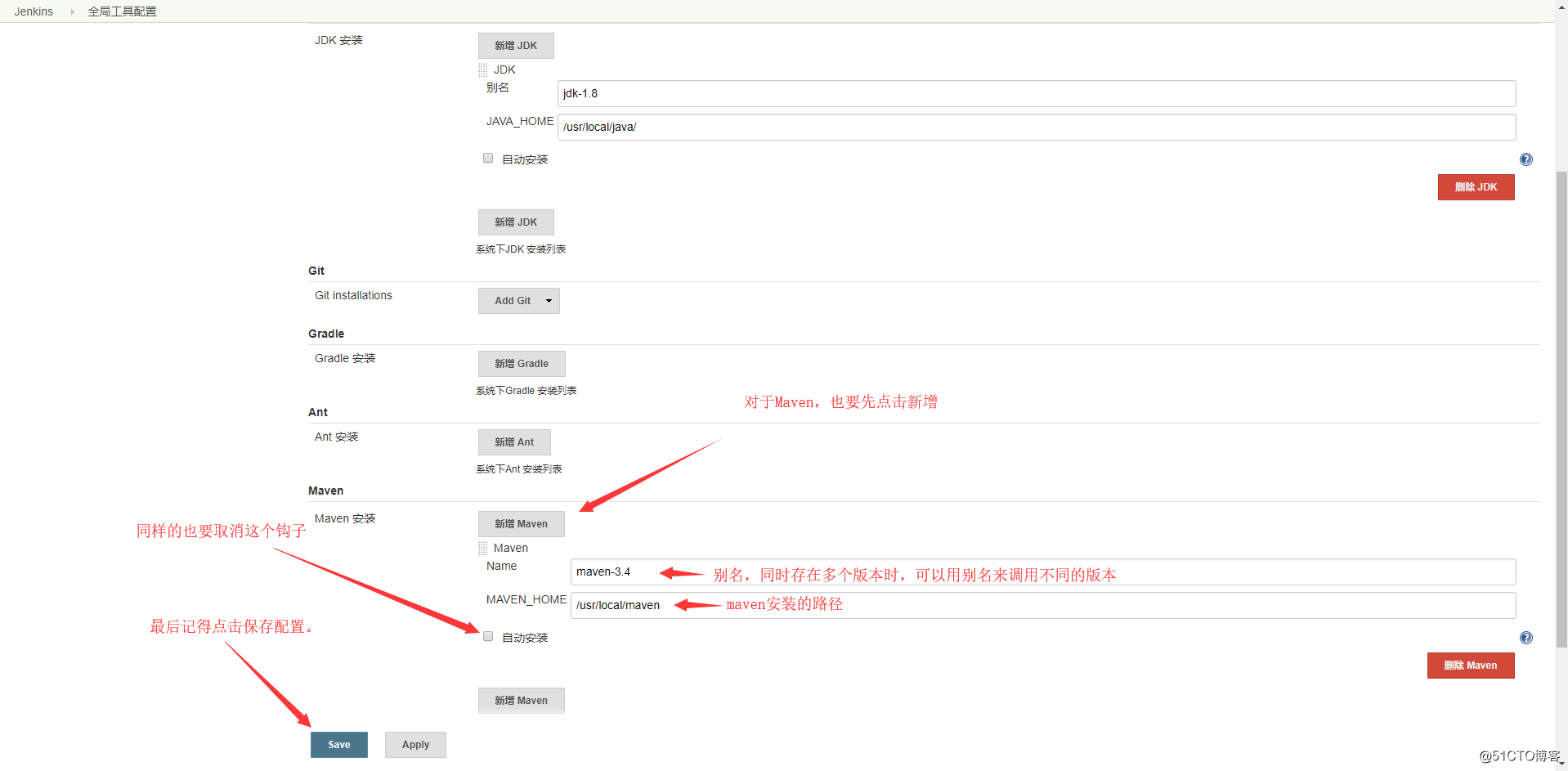Click the Git section heading
Screen dimensions: 1568x771
pyautogui.click(x=316, y=271)
